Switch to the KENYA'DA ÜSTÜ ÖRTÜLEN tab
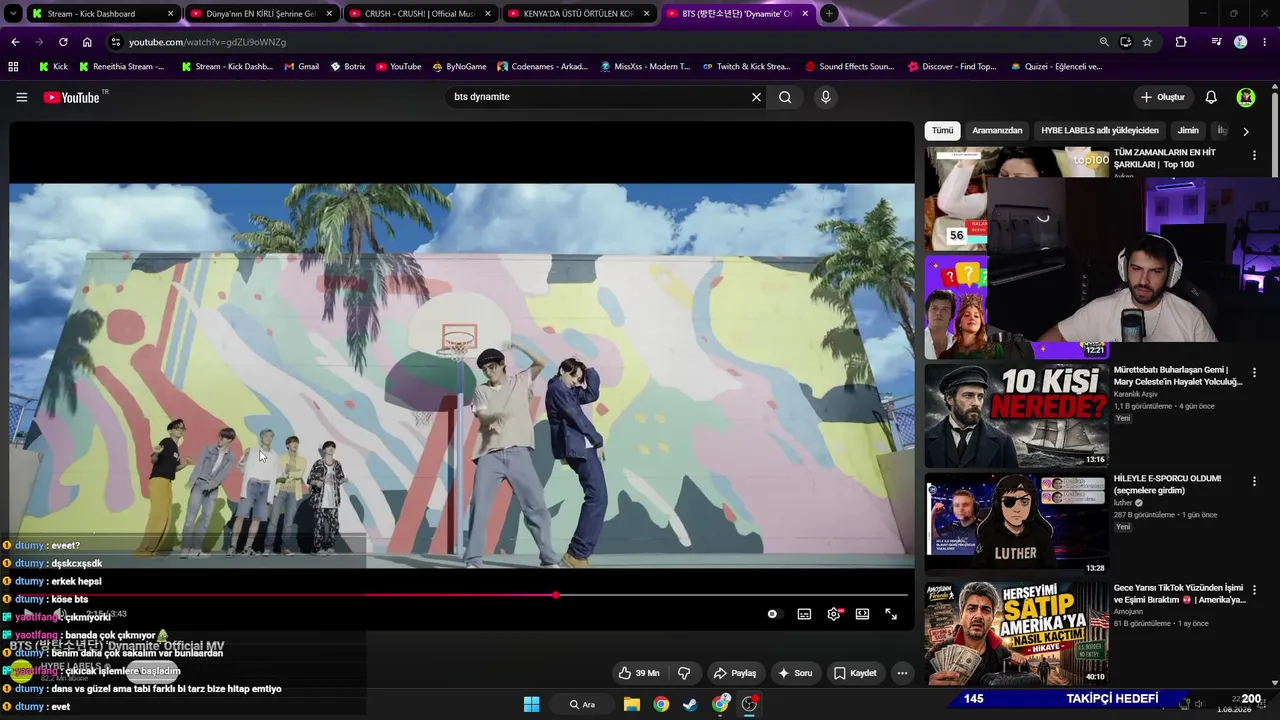The width and height of the screenshot is (1280, 720). pyautogui.click(x=577, y=14)
